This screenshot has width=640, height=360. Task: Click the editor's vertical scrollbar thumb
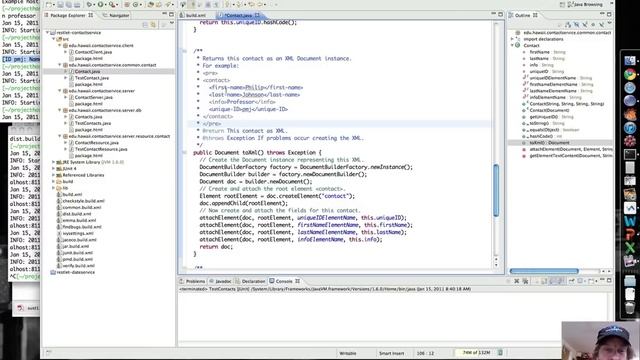[x=496, y=190]
